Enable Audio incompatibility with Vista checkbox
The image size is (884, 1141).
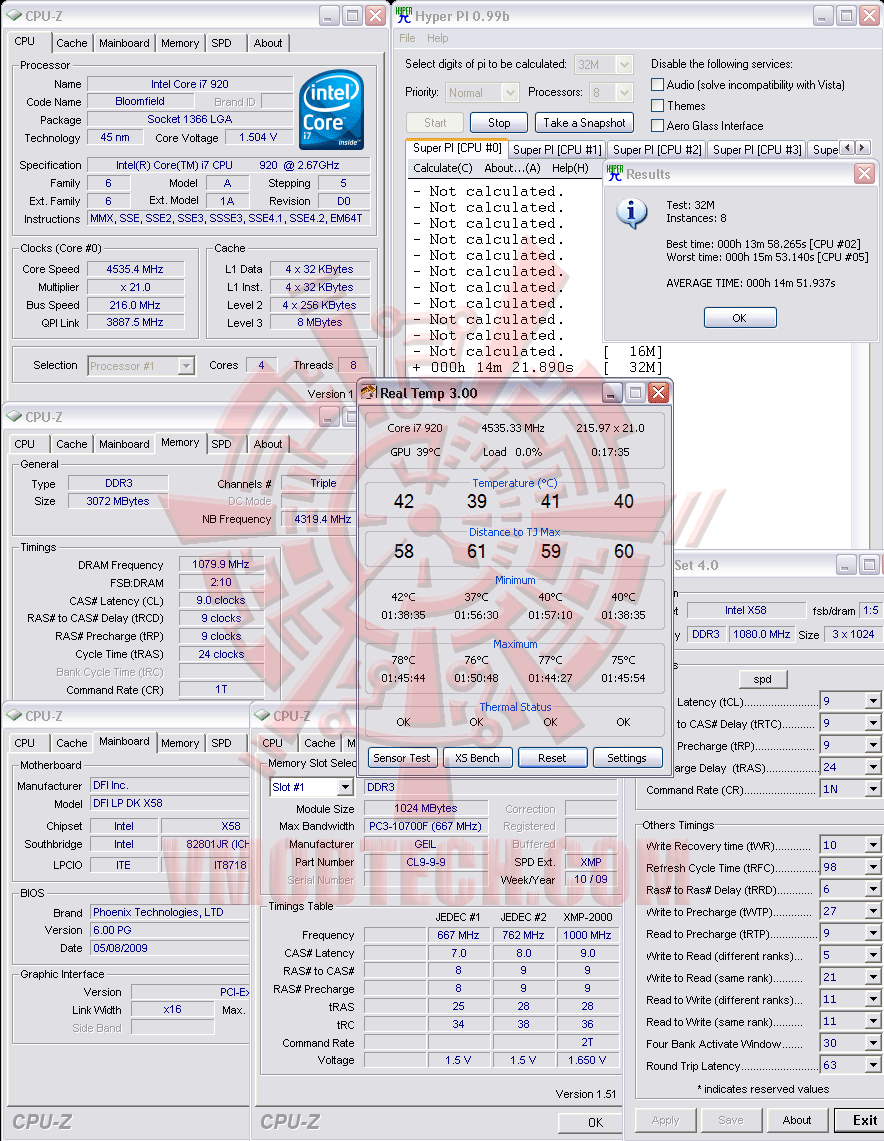[658, 84]
